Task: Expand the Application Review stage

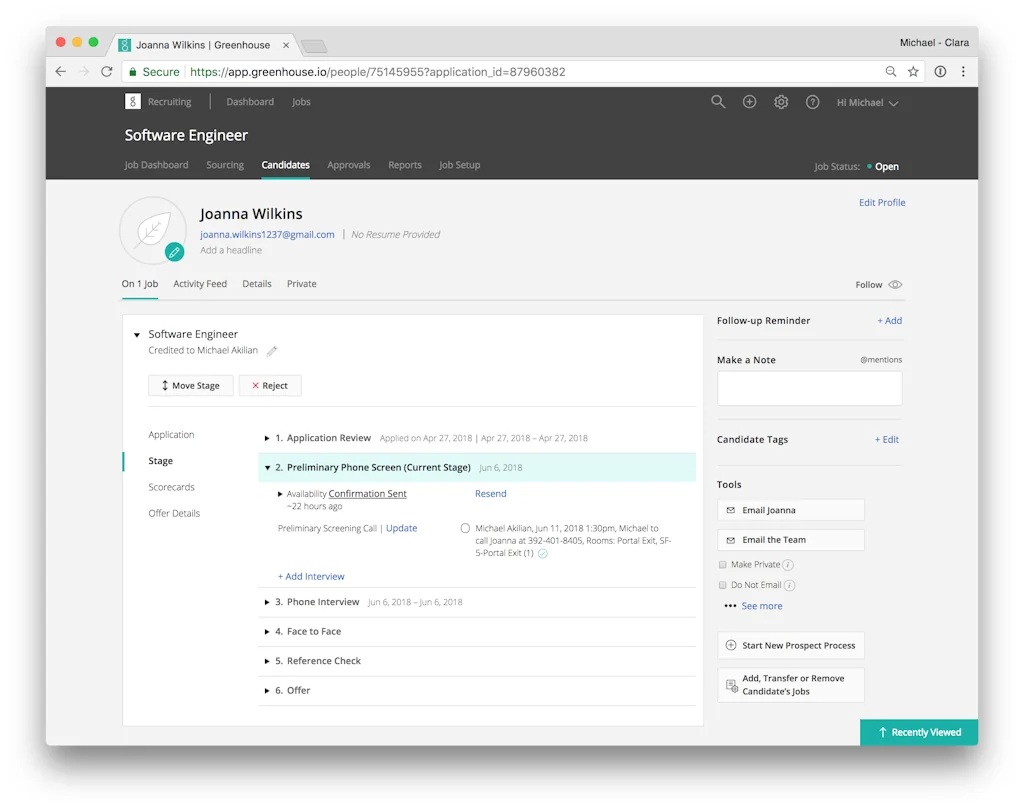Action: [x=267, y=438]
